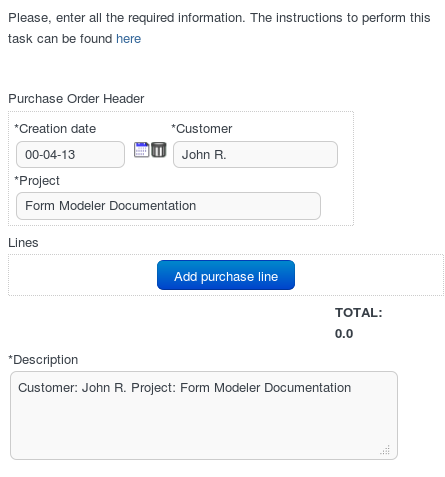Click the *Description label
Screen dimensions: 445x477
point(43,360)
